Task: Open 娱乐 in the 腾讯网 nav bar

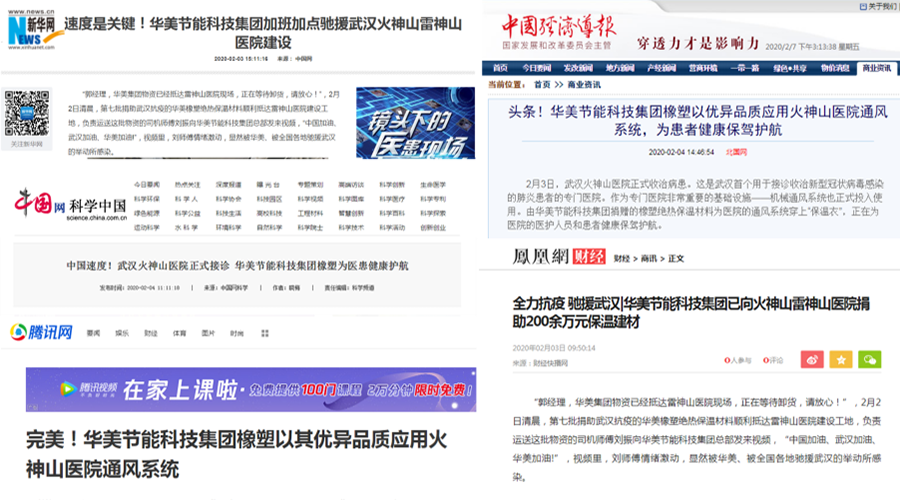Action: (122, 334)
